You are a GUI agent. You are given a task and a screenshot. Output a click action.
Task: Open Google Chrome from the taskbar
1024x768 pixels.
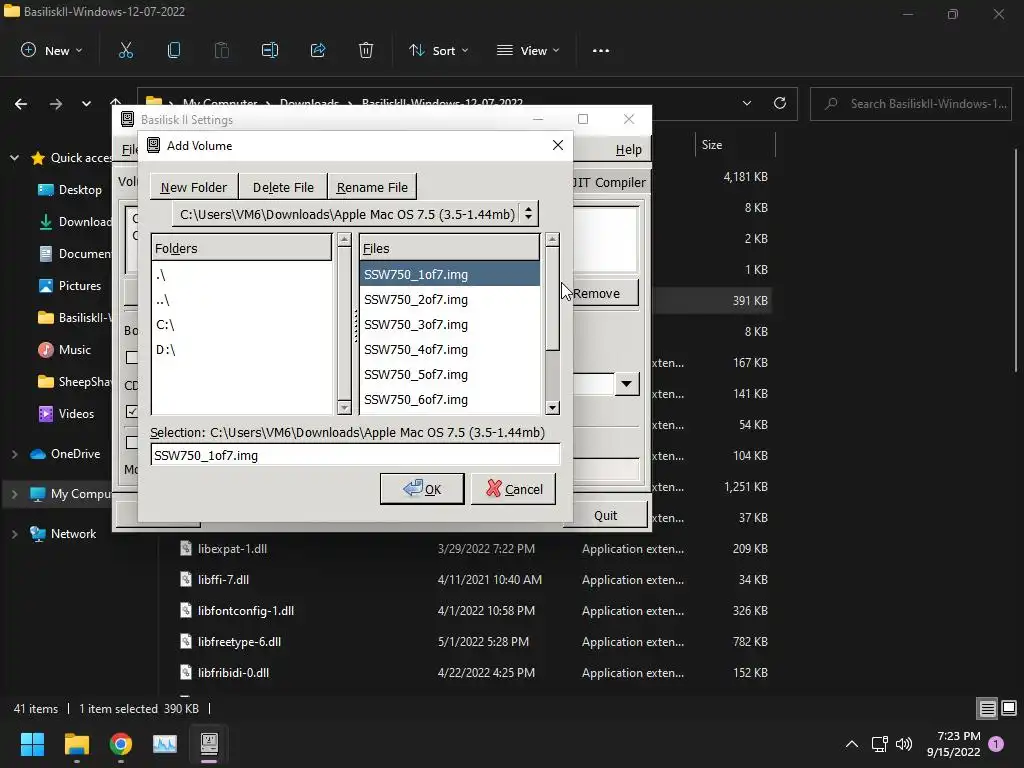(x=121, y=744)
